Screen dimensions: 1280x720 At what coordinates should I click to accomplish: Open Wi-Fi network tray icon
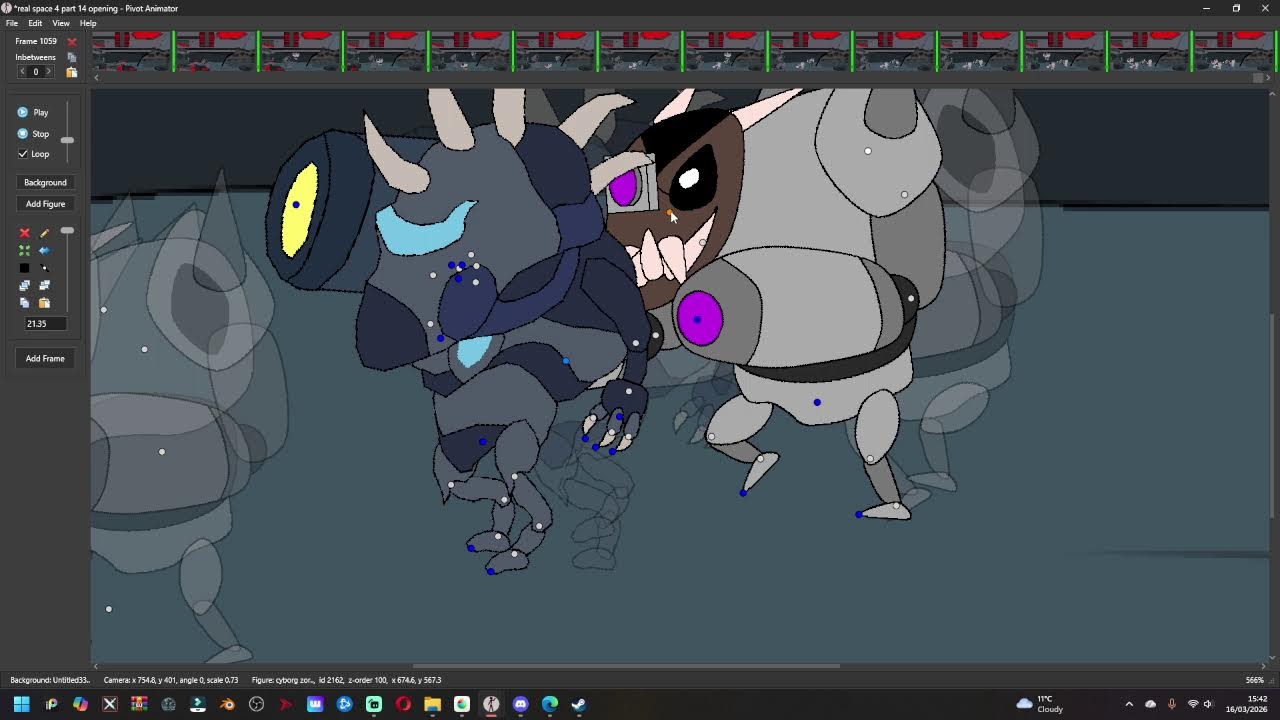(x=1193, y=704)
